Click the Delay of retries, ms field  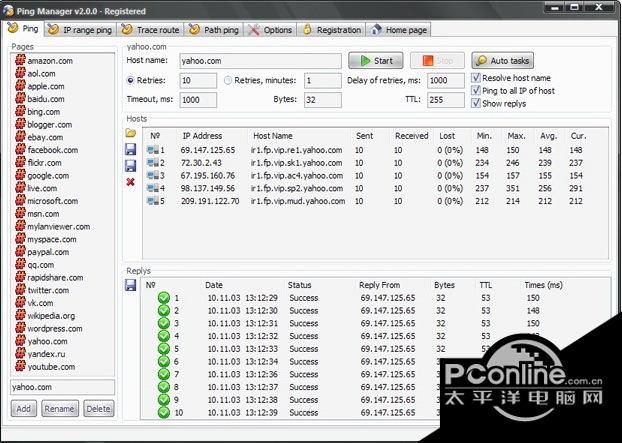coord(446,80)
